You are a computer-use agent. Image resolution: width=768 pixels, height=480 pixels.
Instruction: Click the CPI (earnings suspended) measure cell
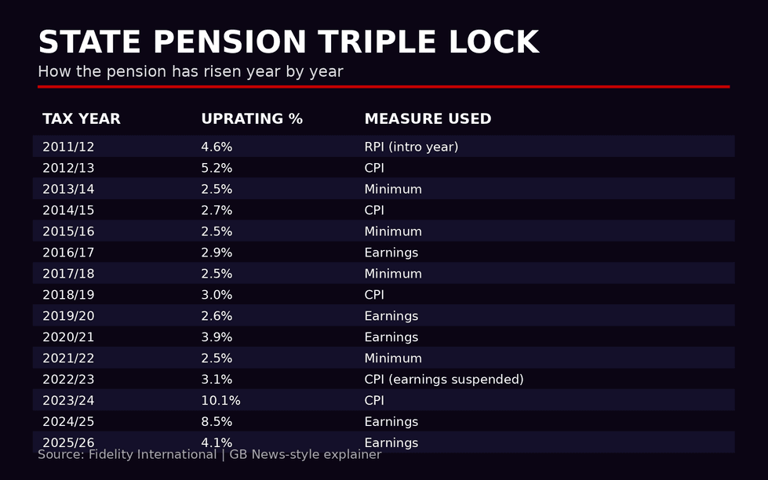click(x=443, y=380)
